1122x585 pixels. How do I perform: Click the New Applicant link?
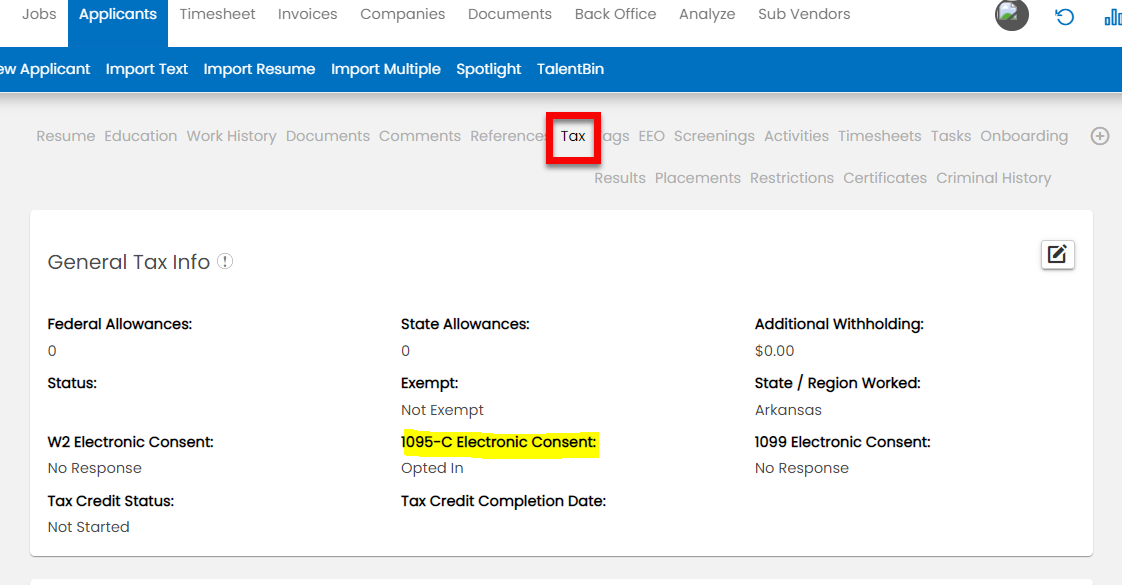(x=45, y=69)
